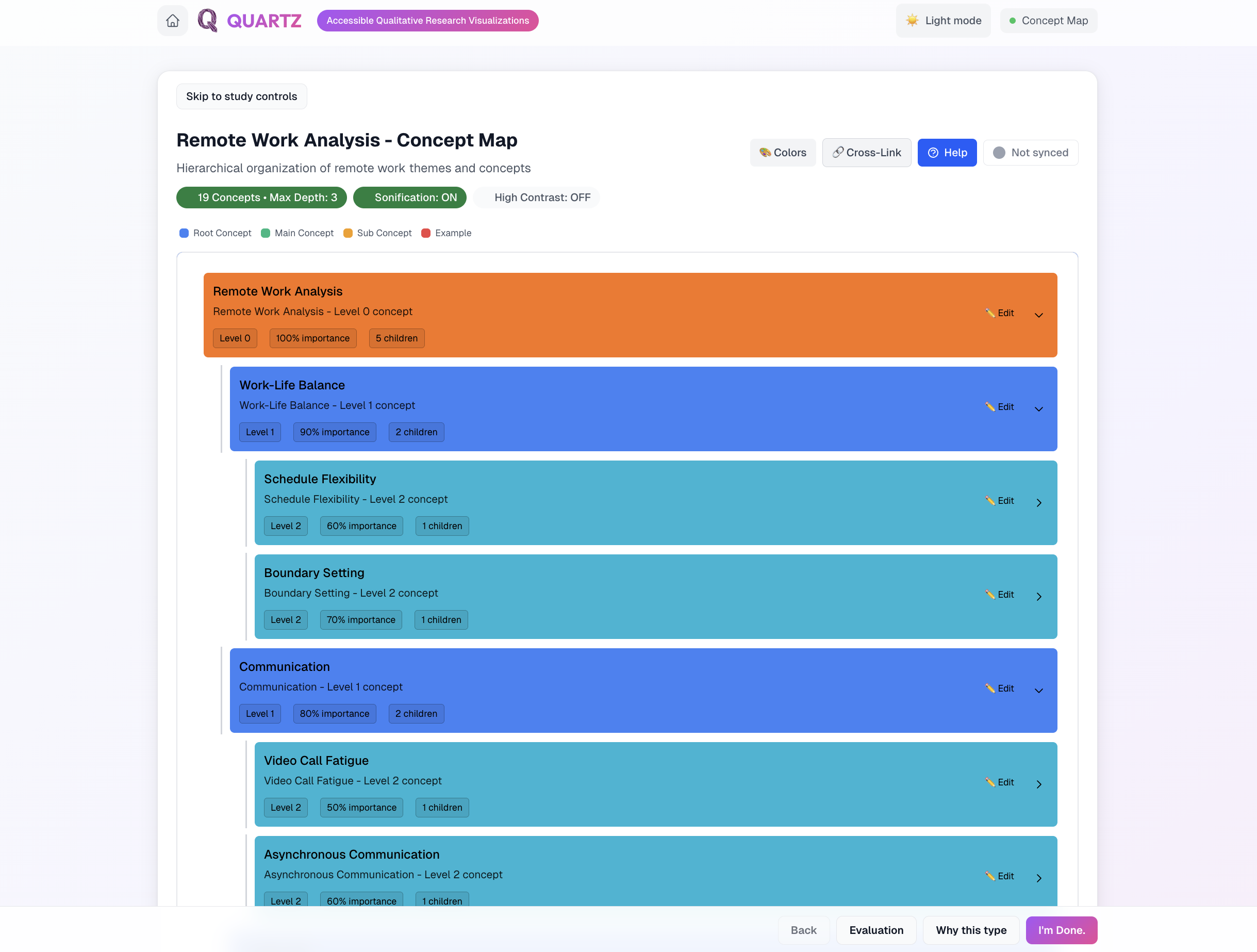Collapse Work-Life Balance chevron

pyautogui.click(x=1038, y=408)
